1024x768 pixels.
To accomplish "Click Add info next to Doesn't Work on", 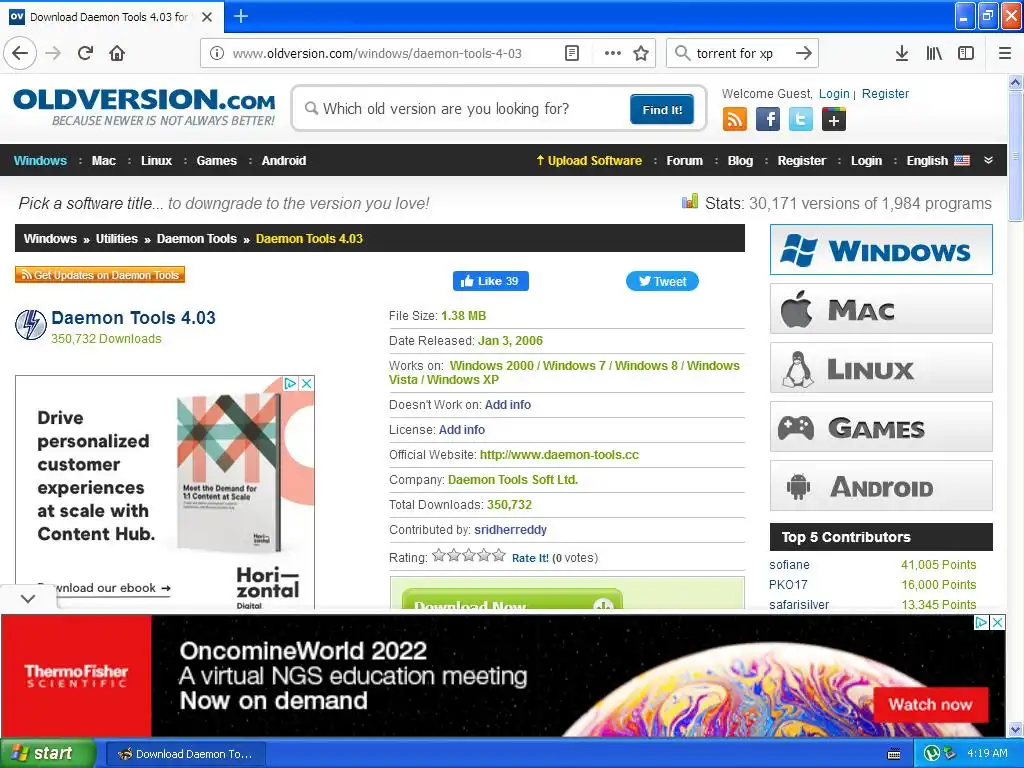I will click(507, 405).
